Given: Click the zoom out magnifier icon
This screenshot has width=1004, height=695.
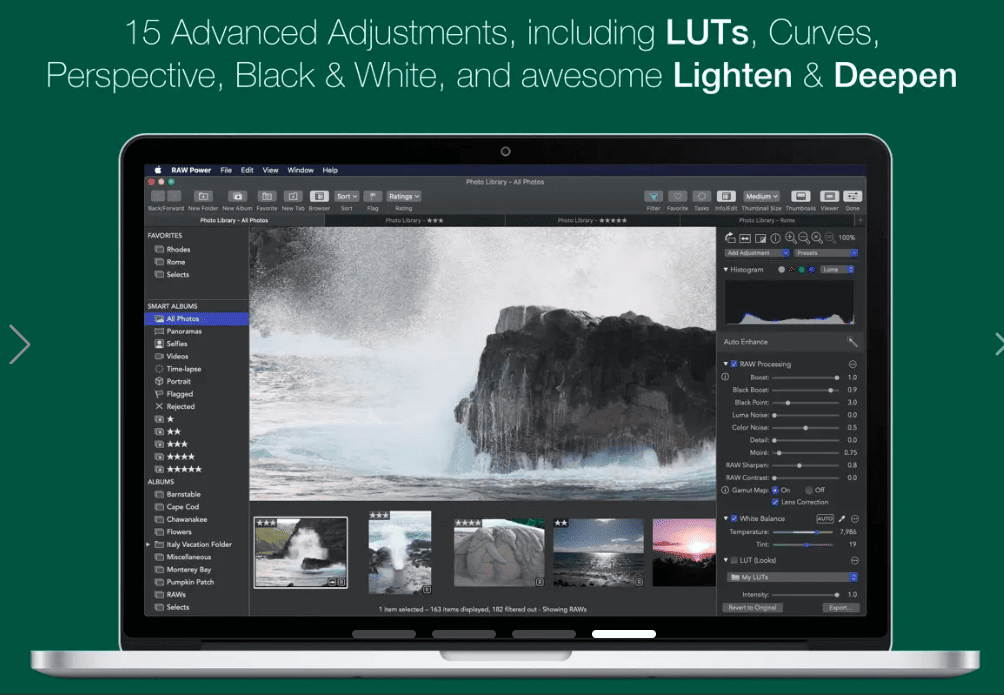Looking at the screenshot, I should point(804,238).
